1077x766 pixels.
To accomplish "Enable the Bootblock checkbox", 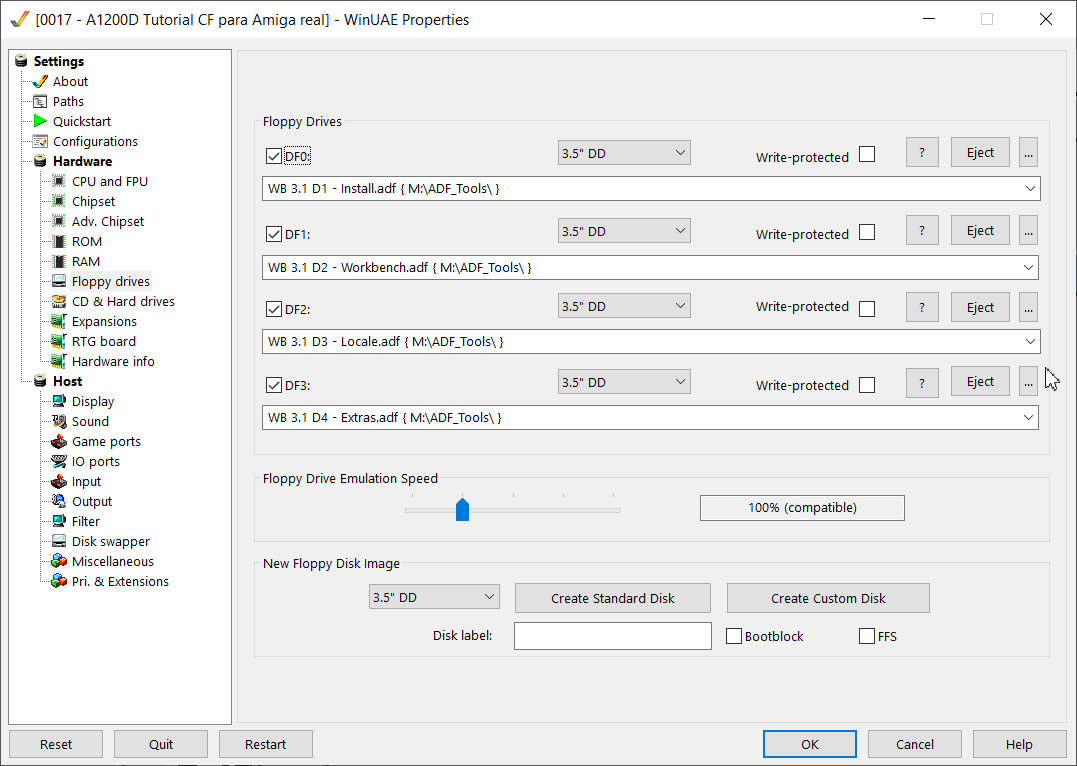I will [734, 636].
